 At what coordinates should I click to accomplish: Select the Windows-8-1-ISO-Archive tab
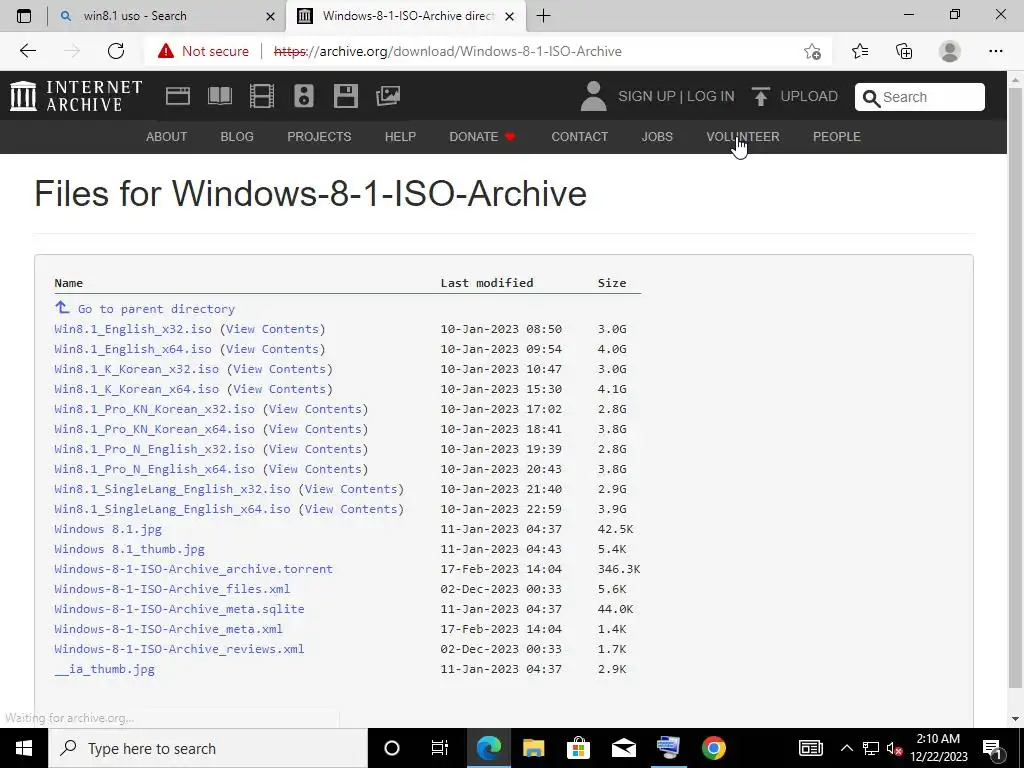[406, 16]
